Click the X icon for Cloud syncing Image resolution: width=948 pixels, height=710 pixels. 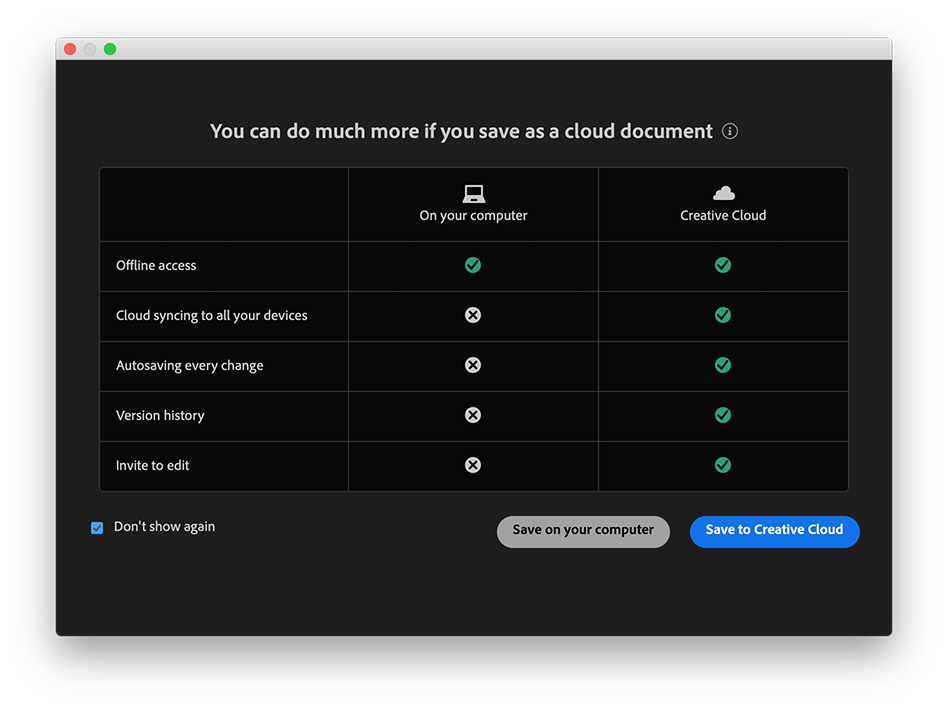point(472,315)
